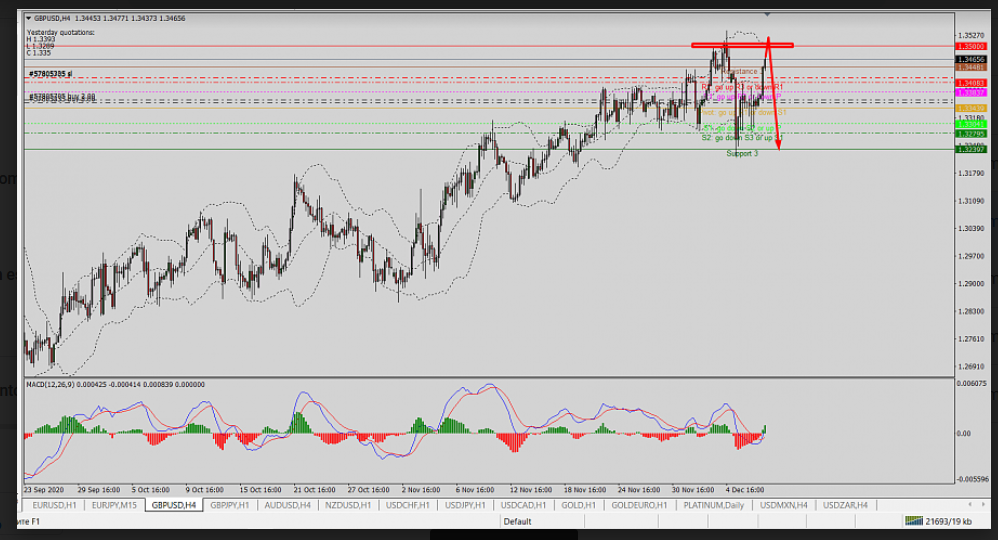998x540 pixels.
Task: Click the triangle icon beside GBPUSD,H4 title
Action: click(x=27, y=18)
